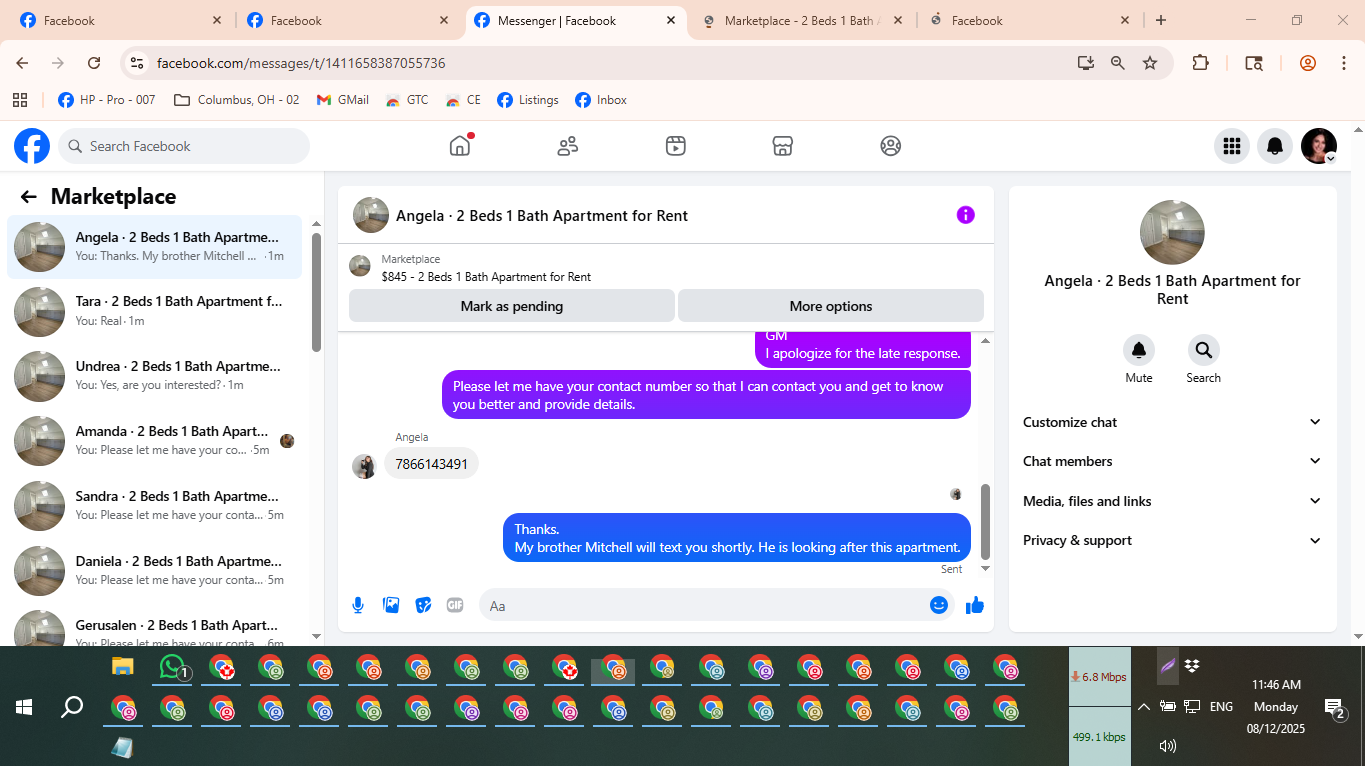Open account profile picture menu

coord(1319,146)
